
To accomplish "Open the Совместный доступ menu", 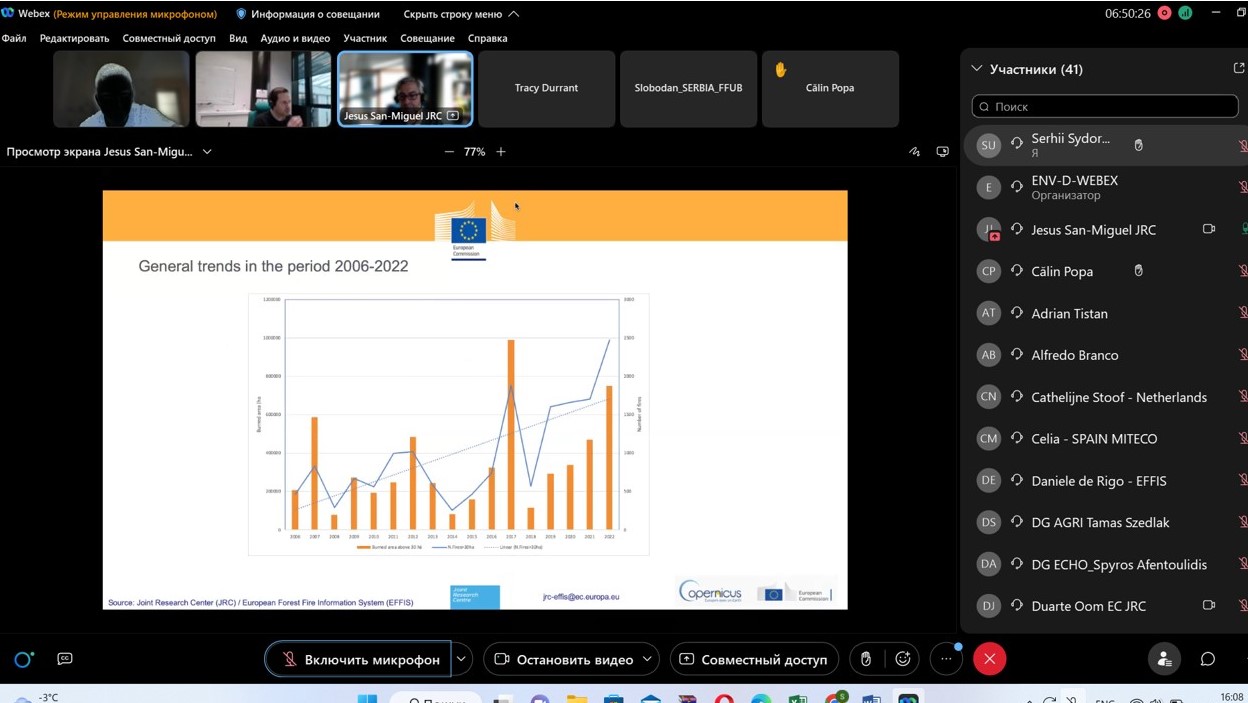I will click(x=169, y=38).
